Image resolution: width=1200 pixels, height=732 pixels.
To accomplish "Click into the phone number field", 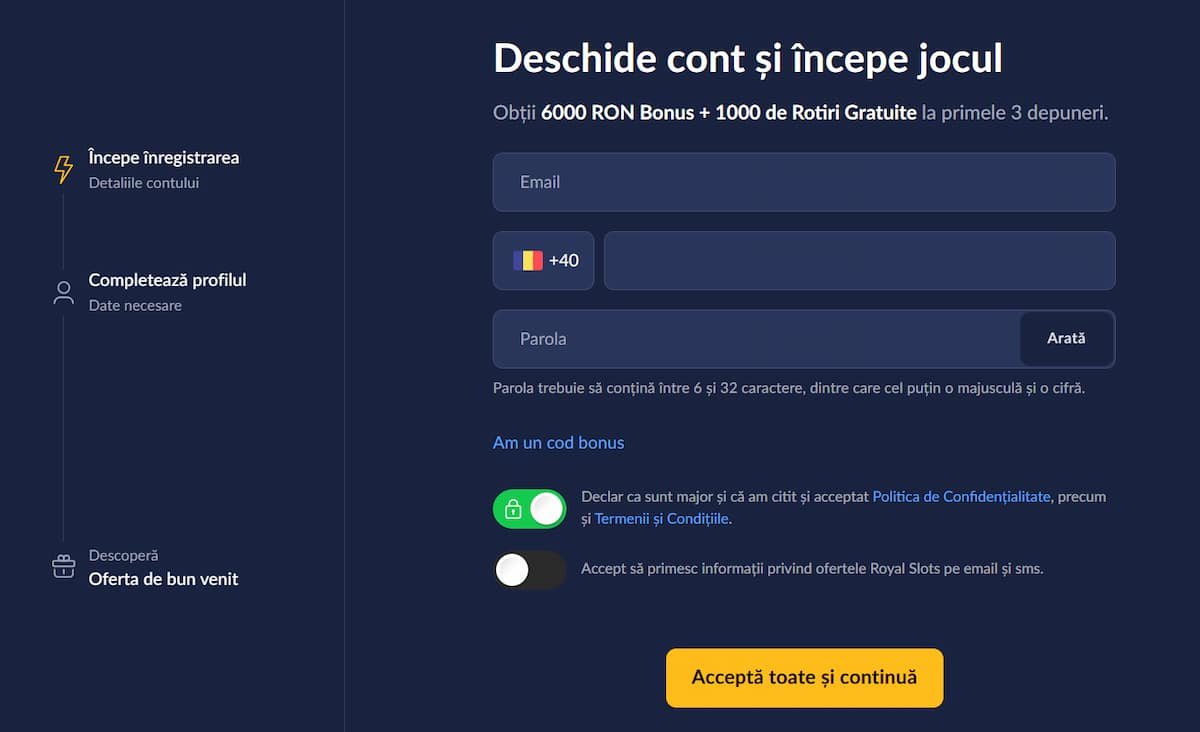I will (859, 261).
